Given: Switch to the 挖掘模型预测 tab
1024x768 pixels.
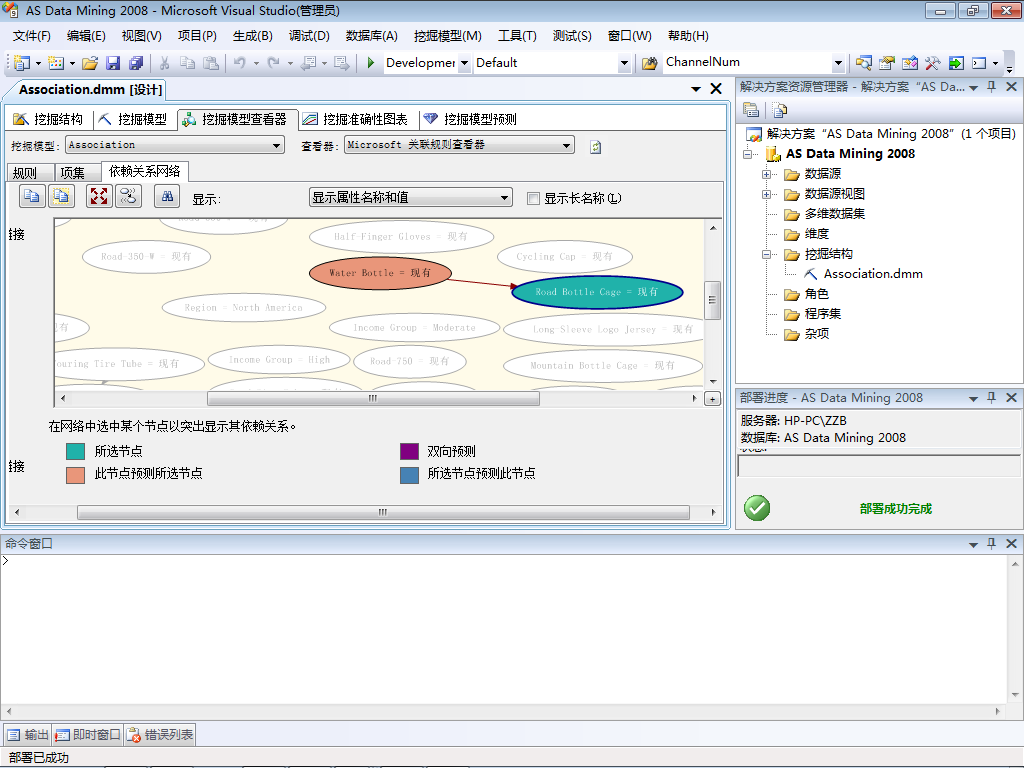Looking at the screenshot, I should 470,119.
